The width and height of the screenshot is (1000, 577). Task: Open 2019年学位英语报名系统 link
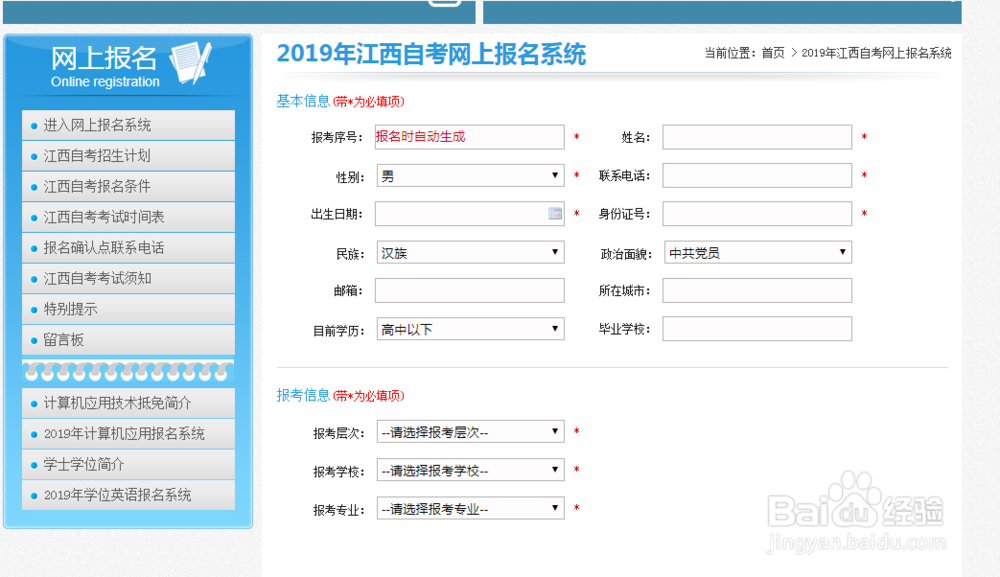(128, 495)
